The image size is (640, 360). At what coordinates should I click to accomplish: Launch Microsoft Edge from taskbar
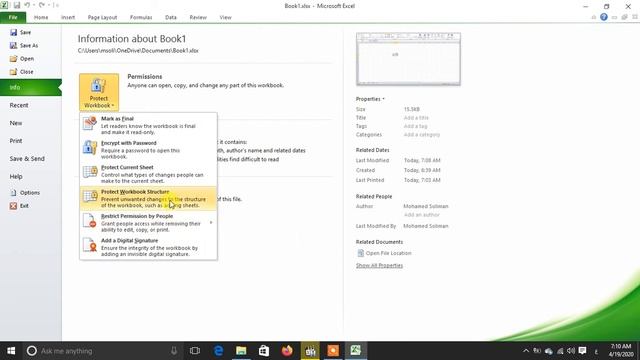pyautogui.click(x=219, y=351)
